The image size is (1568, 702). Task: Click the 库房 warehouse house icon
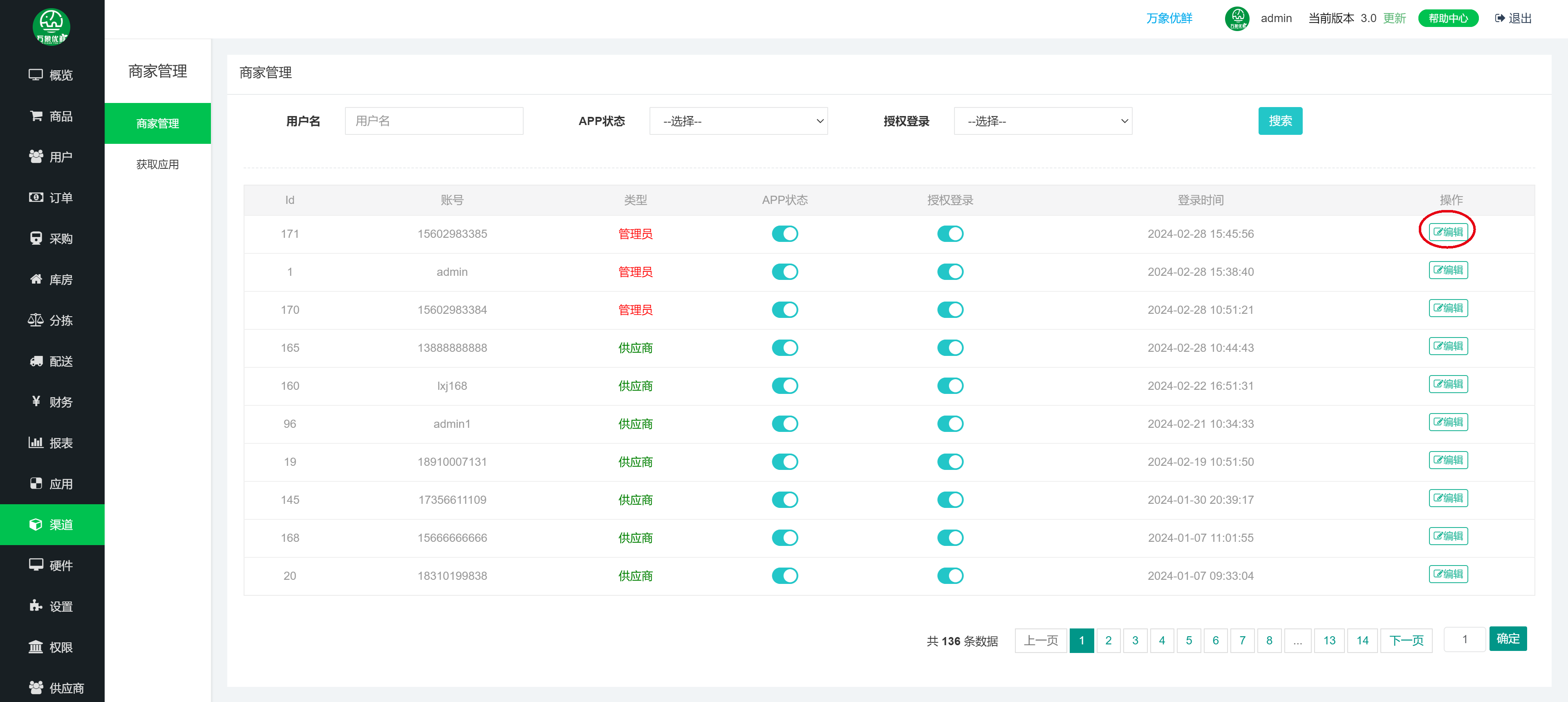(x=36, y=279)
